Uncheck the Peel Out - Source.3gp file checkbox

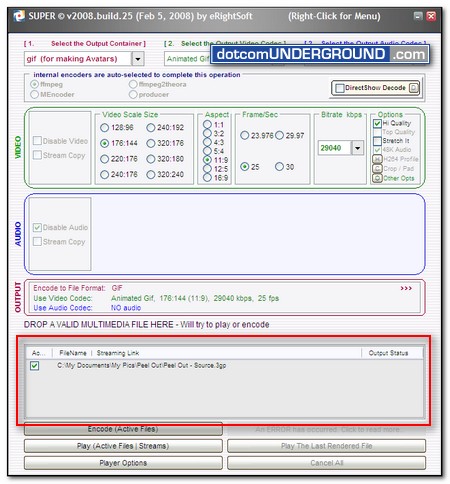[x=34, y=366]
